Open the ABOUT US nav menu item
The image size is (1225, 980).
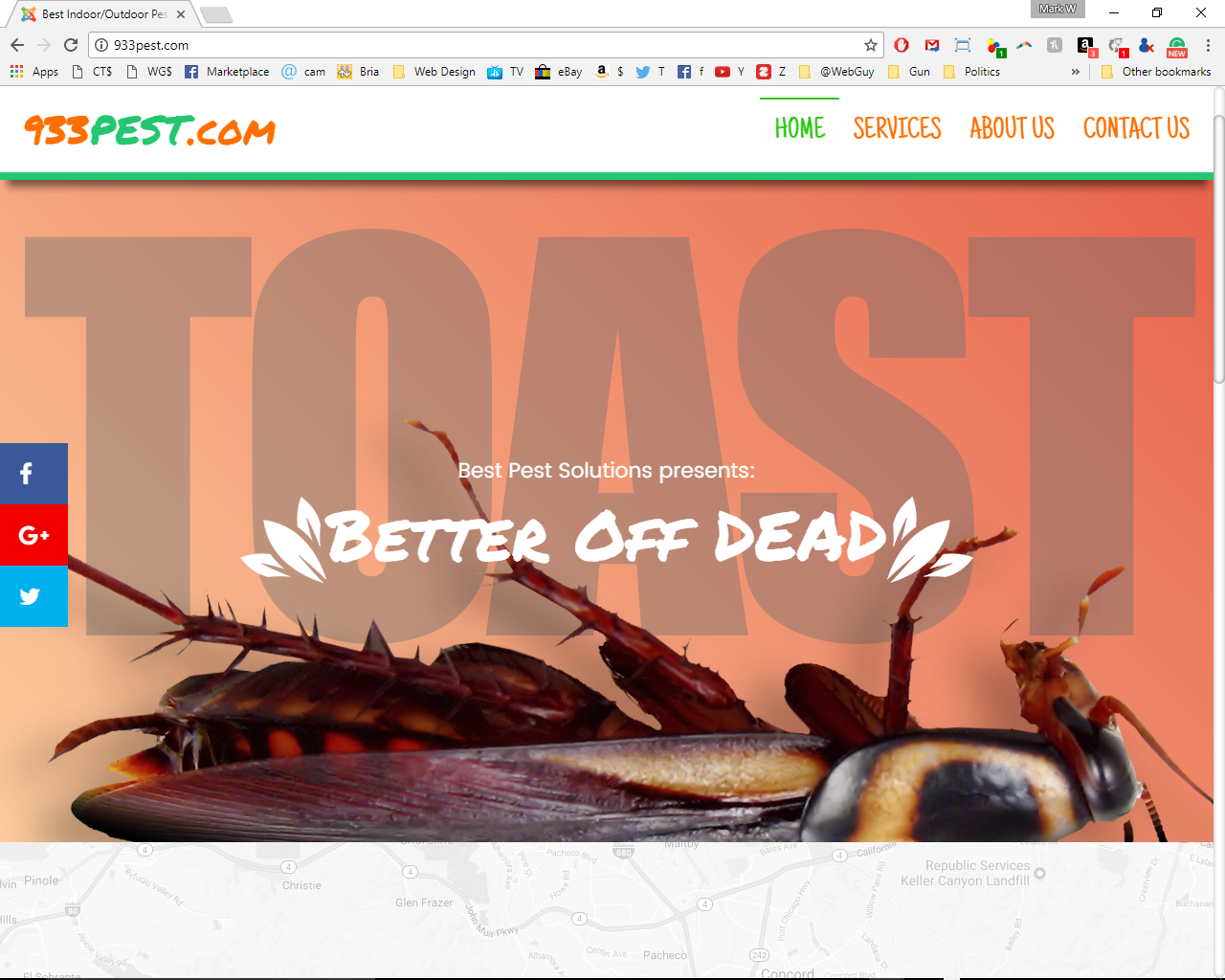[x=1013, y=128]
